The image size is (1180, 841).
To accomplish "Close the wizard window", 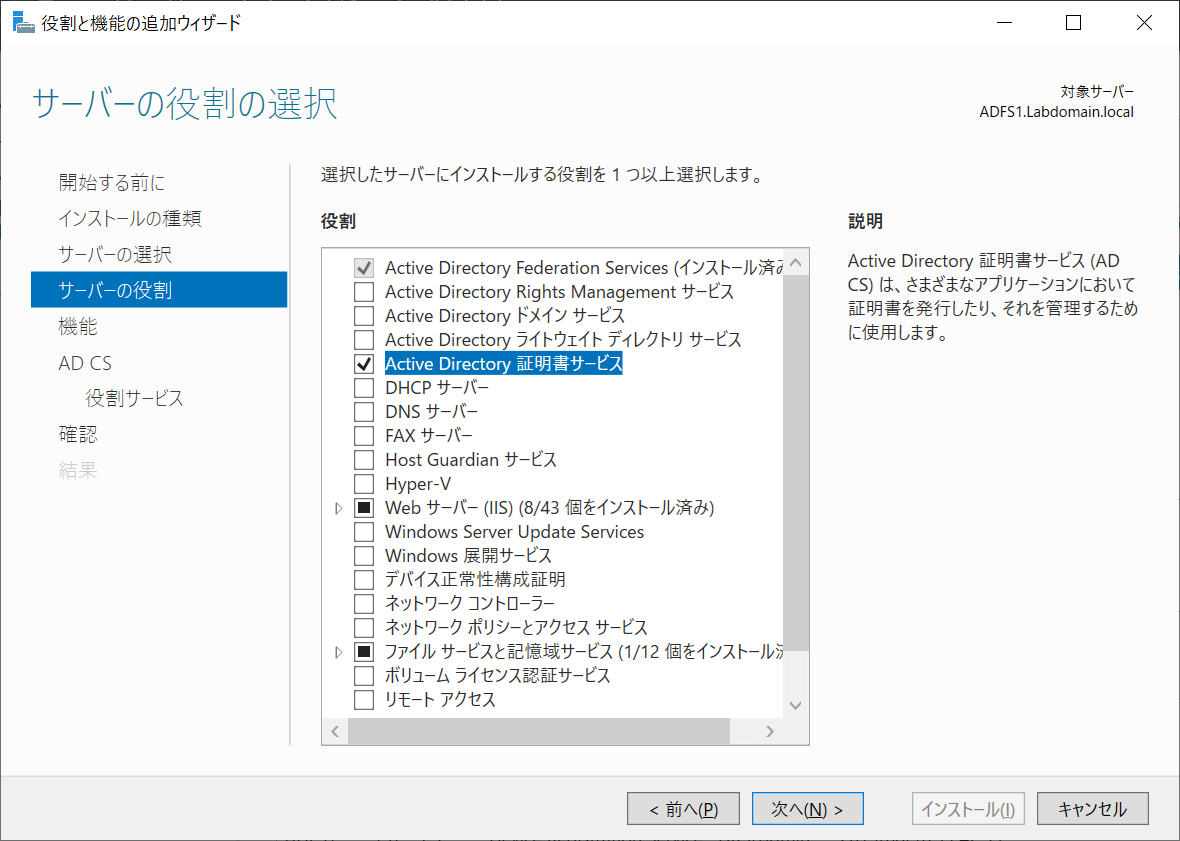I will (x=1144, y=23).
